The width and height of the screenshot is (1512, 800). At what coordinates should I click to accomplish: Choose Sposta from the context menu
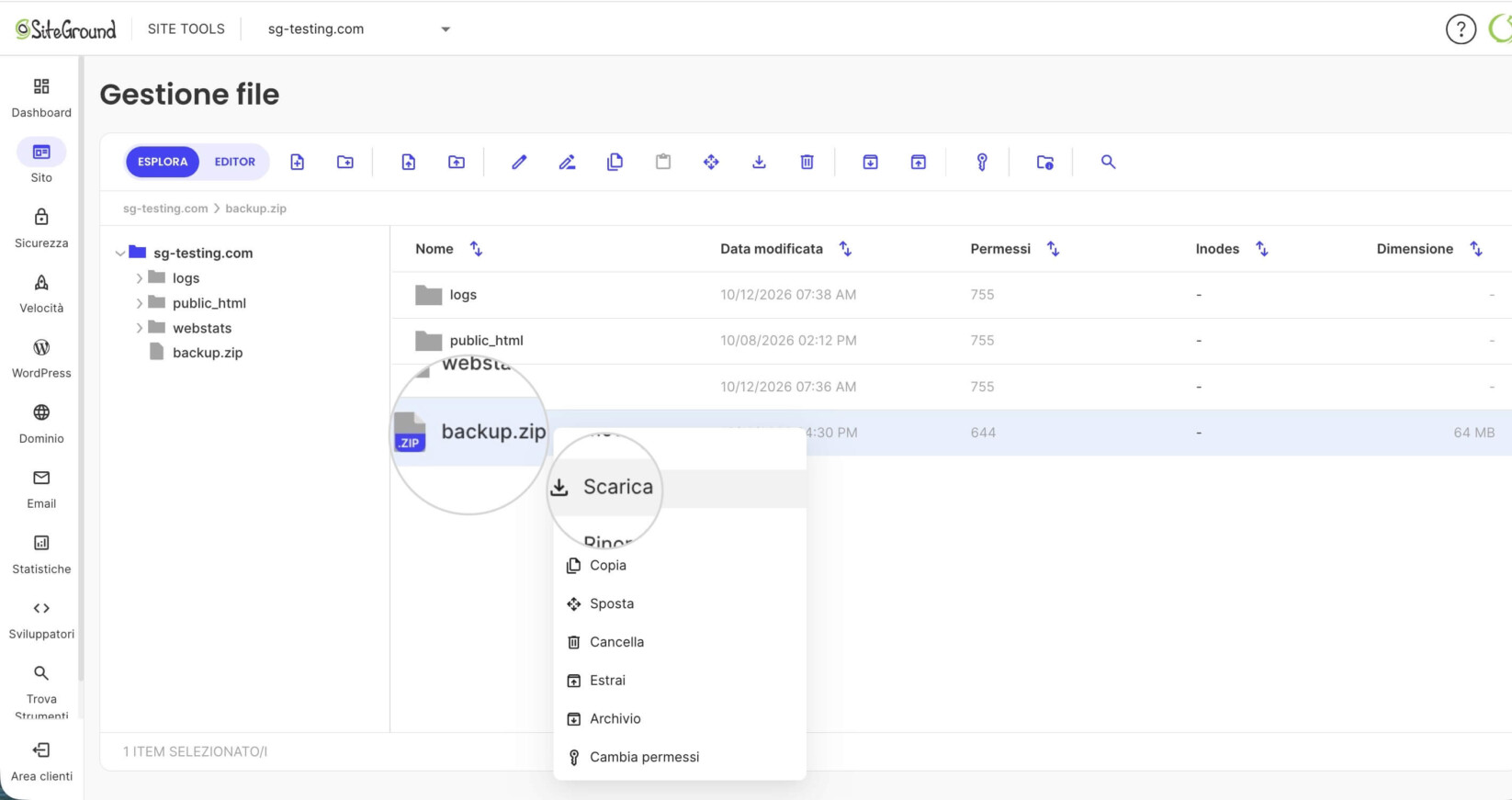point(680,603)
